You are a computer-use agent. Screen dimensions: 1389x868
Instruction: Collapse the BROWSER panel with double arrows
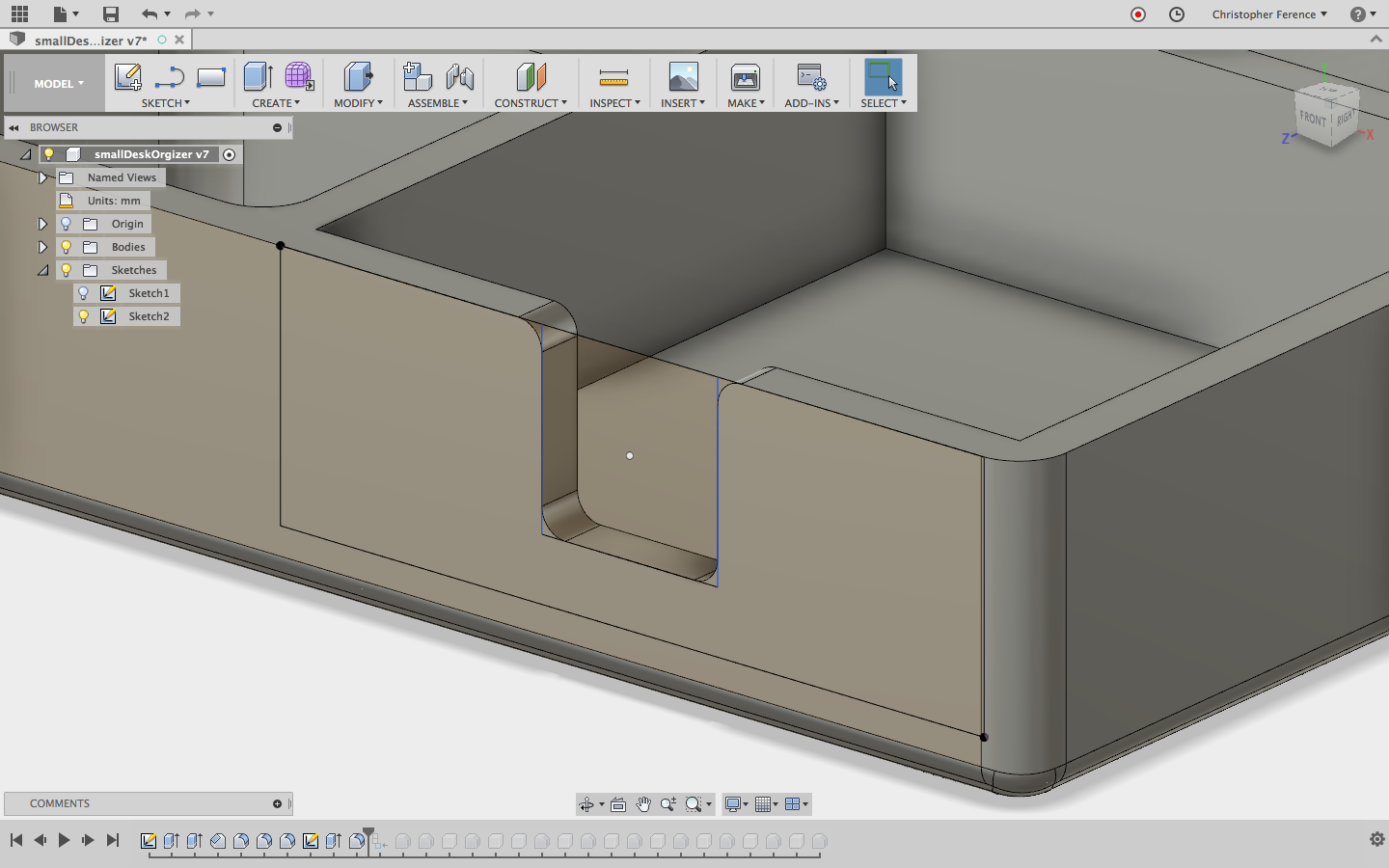coord(14,127)
